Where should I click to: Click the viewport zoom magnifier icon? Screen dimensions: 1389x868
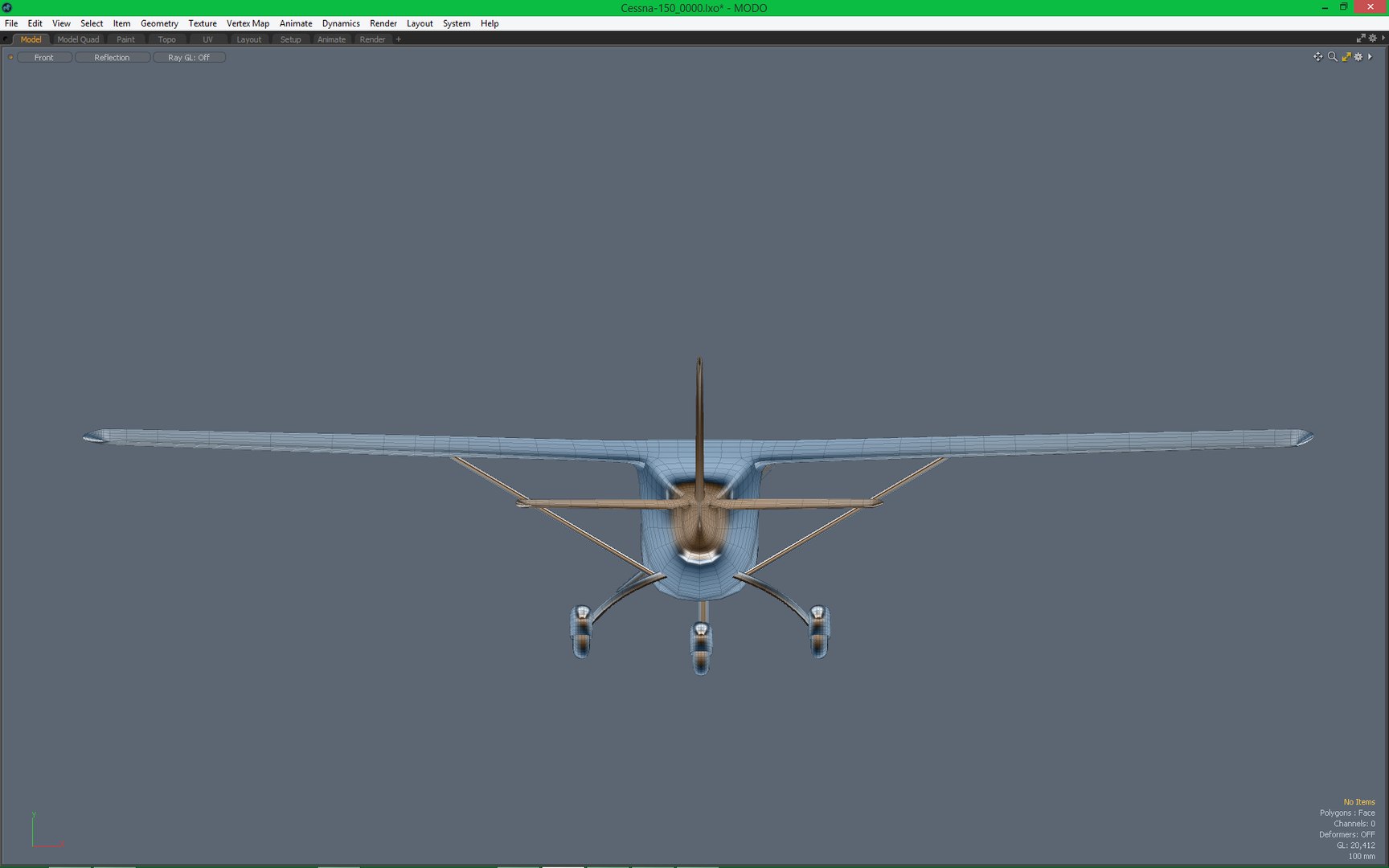(1332, 56)
